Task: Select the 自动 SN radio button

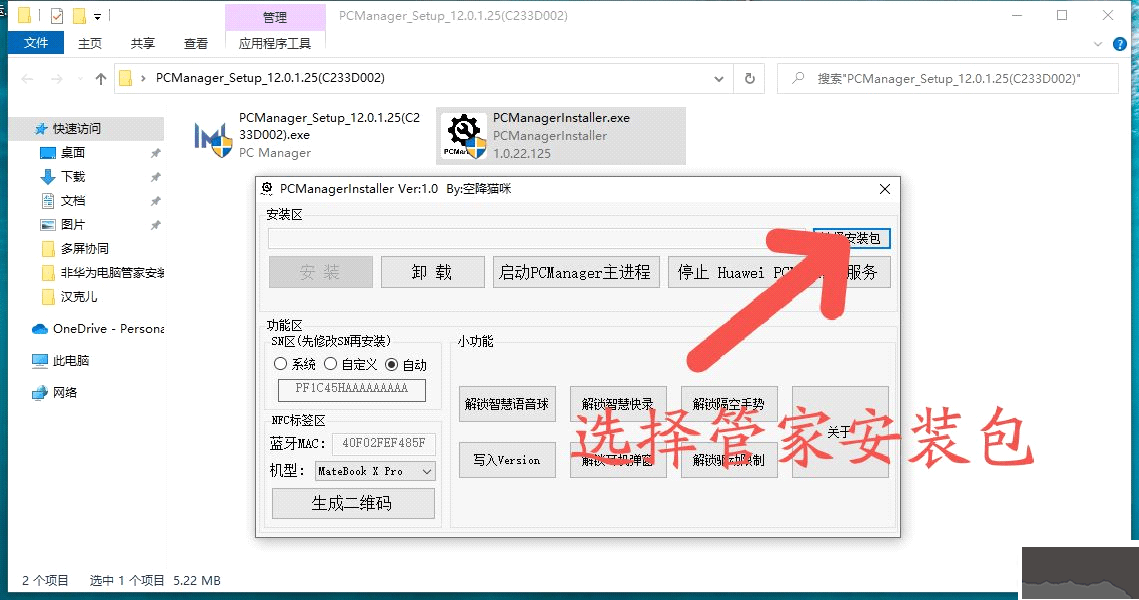Action: [x=392, y=365]
